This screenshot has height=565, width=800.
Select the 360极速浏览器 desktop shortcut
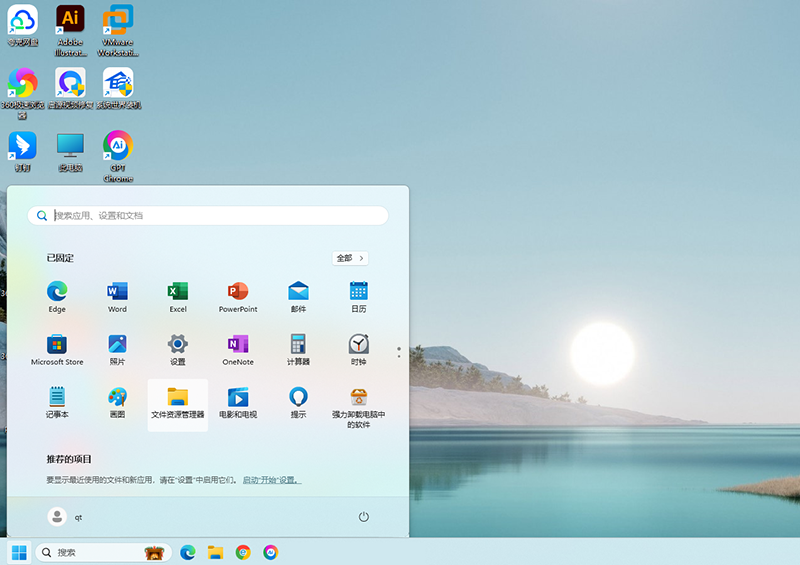point(22,93)
